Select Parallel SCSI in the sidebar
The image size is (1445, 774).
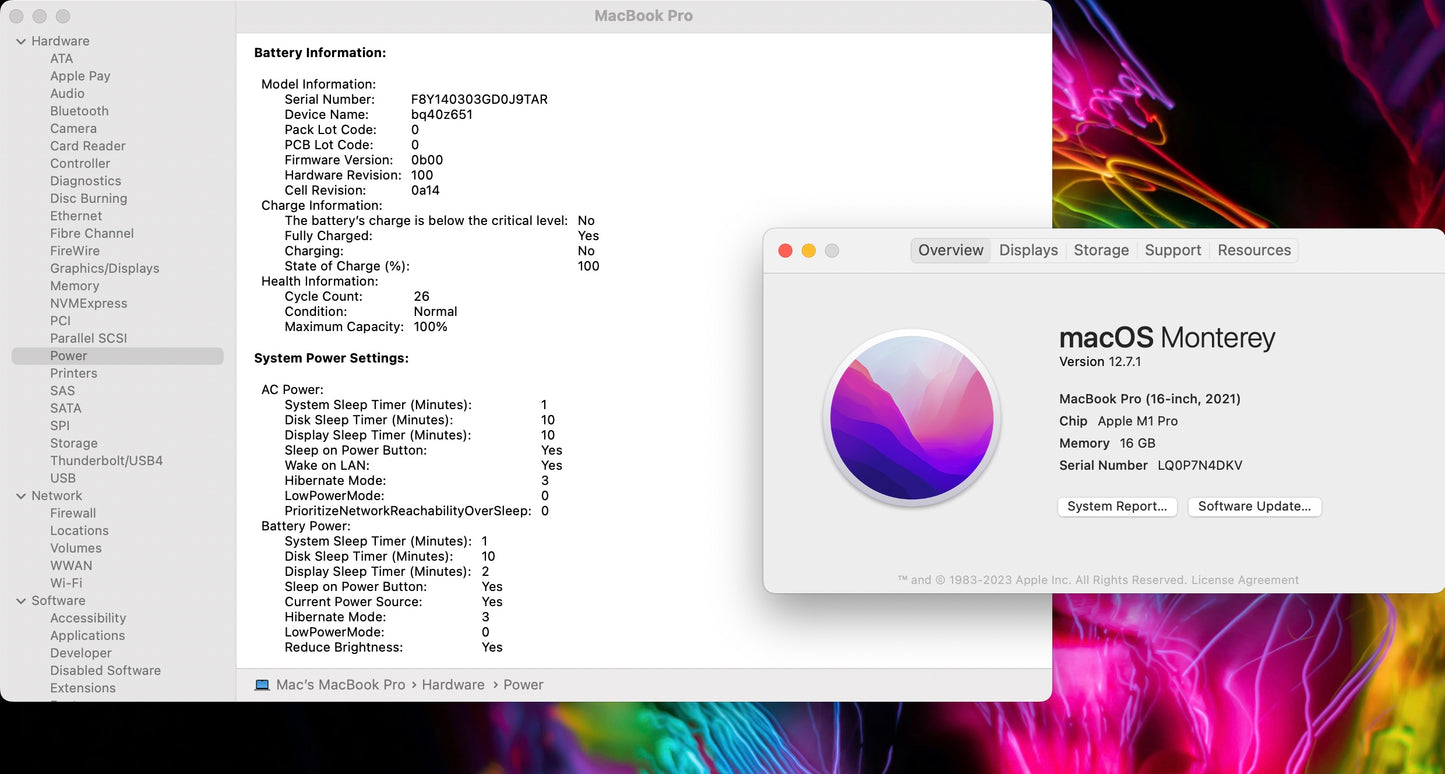coord(88,338)
